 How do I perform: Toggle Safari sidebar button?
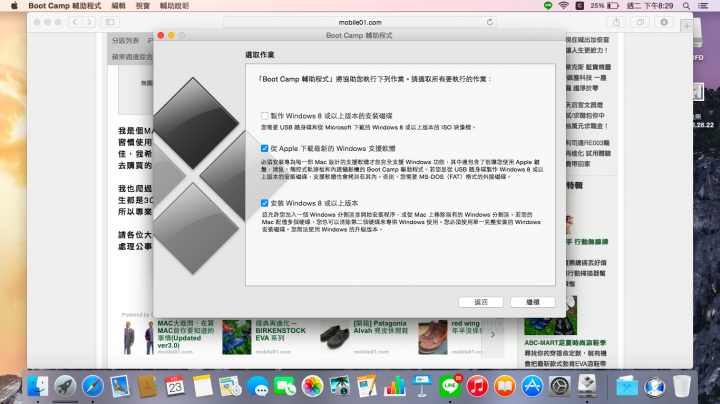pyautogui.click(x=110, y=22)
